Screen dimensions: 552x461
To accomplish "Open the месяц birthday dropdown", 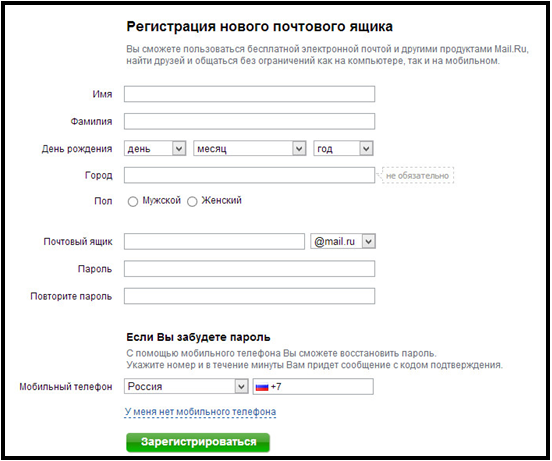I will [250, 149].
